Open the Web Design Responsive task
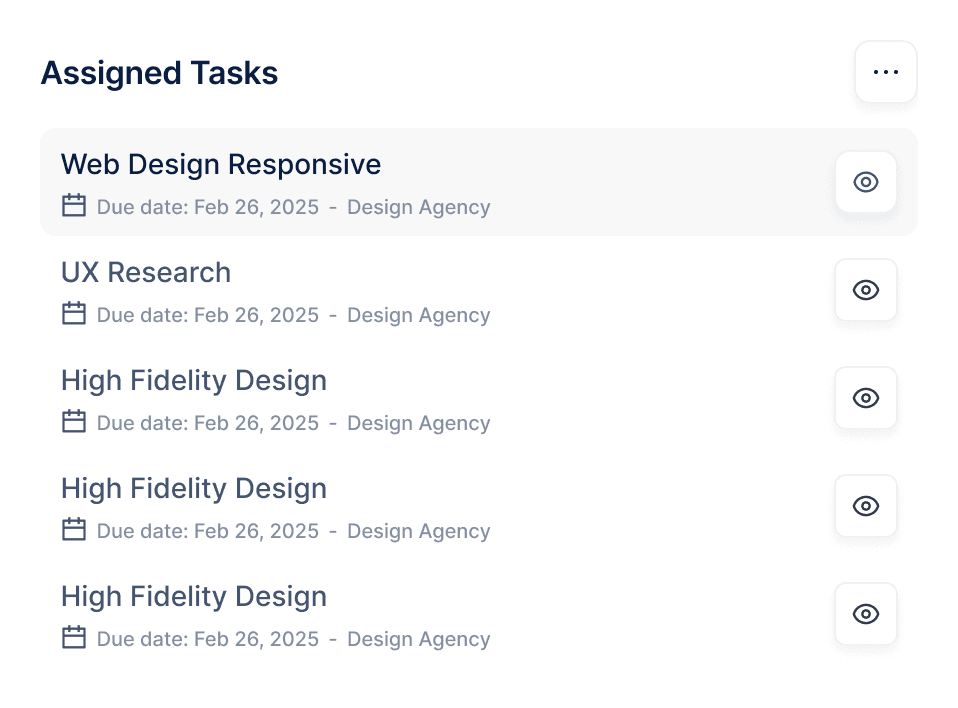Image resolution: width=958 pixels, height=708 pixels. point(221,164)
